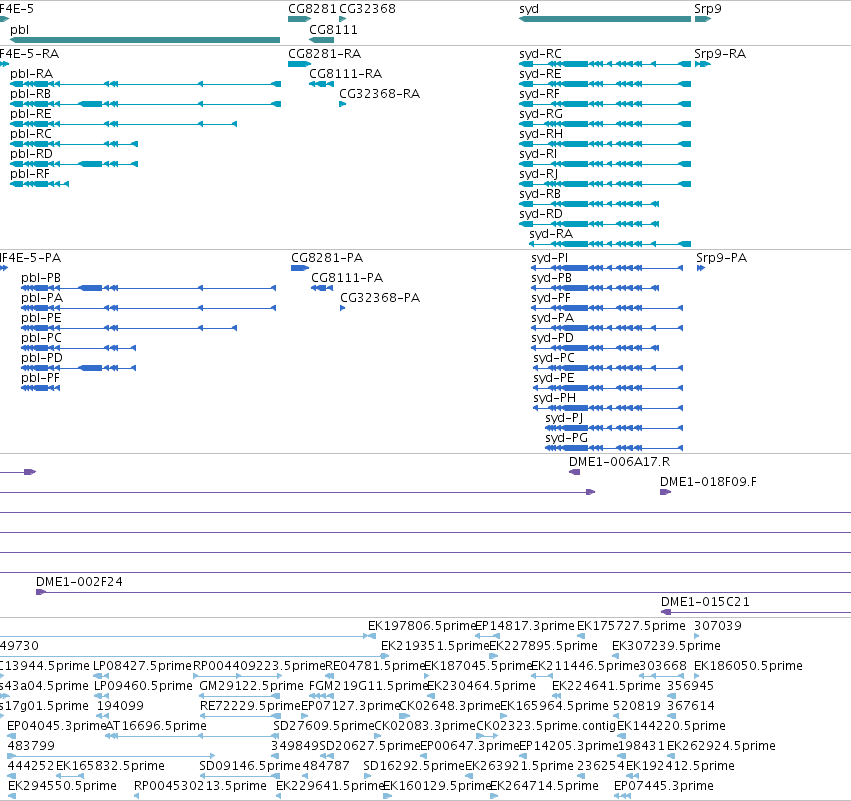The height and width of the screenshot is (801, 851).
Task: Select protein pbl-PA
Action: coord(148,308)
